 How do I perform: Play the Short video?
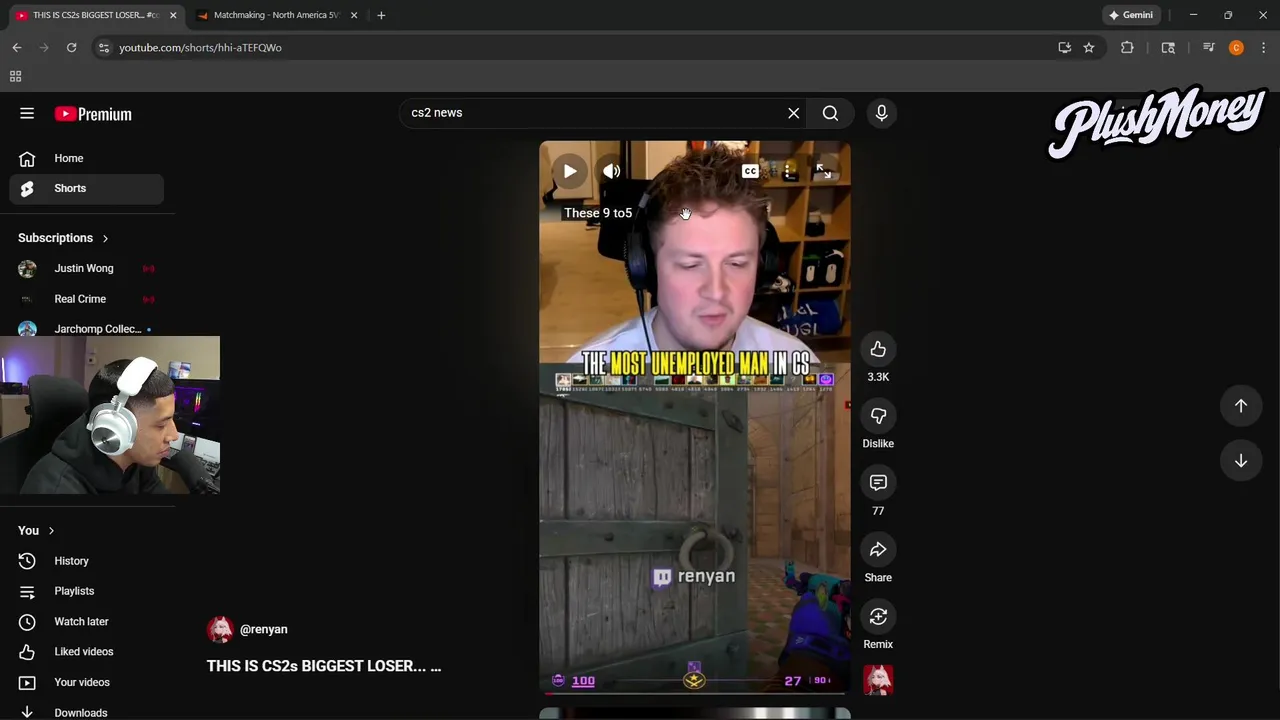pyautogui.click(x=569, y=171)
